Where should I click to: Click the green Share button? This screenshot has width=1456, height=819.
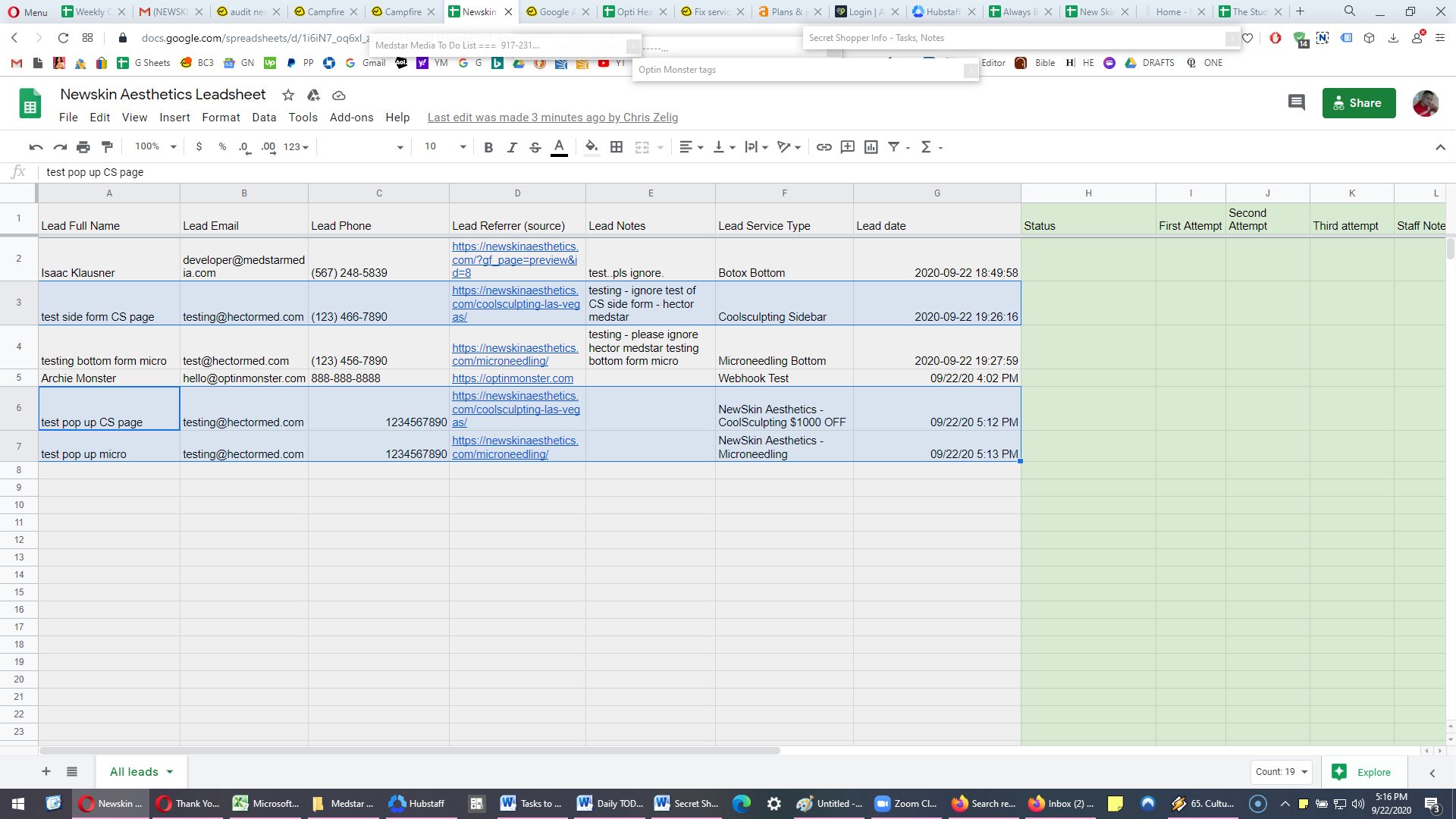(1359, 103)
